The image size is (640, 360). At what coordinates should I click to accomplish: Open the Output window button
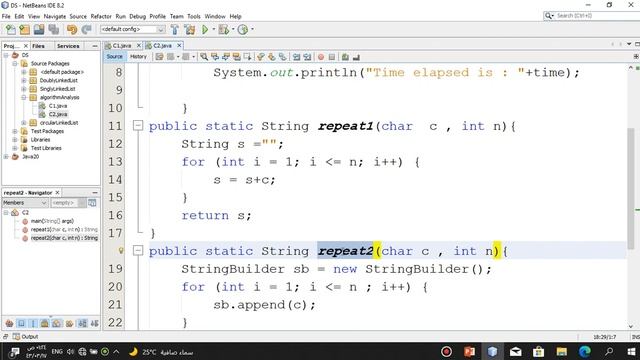(25, 337)
